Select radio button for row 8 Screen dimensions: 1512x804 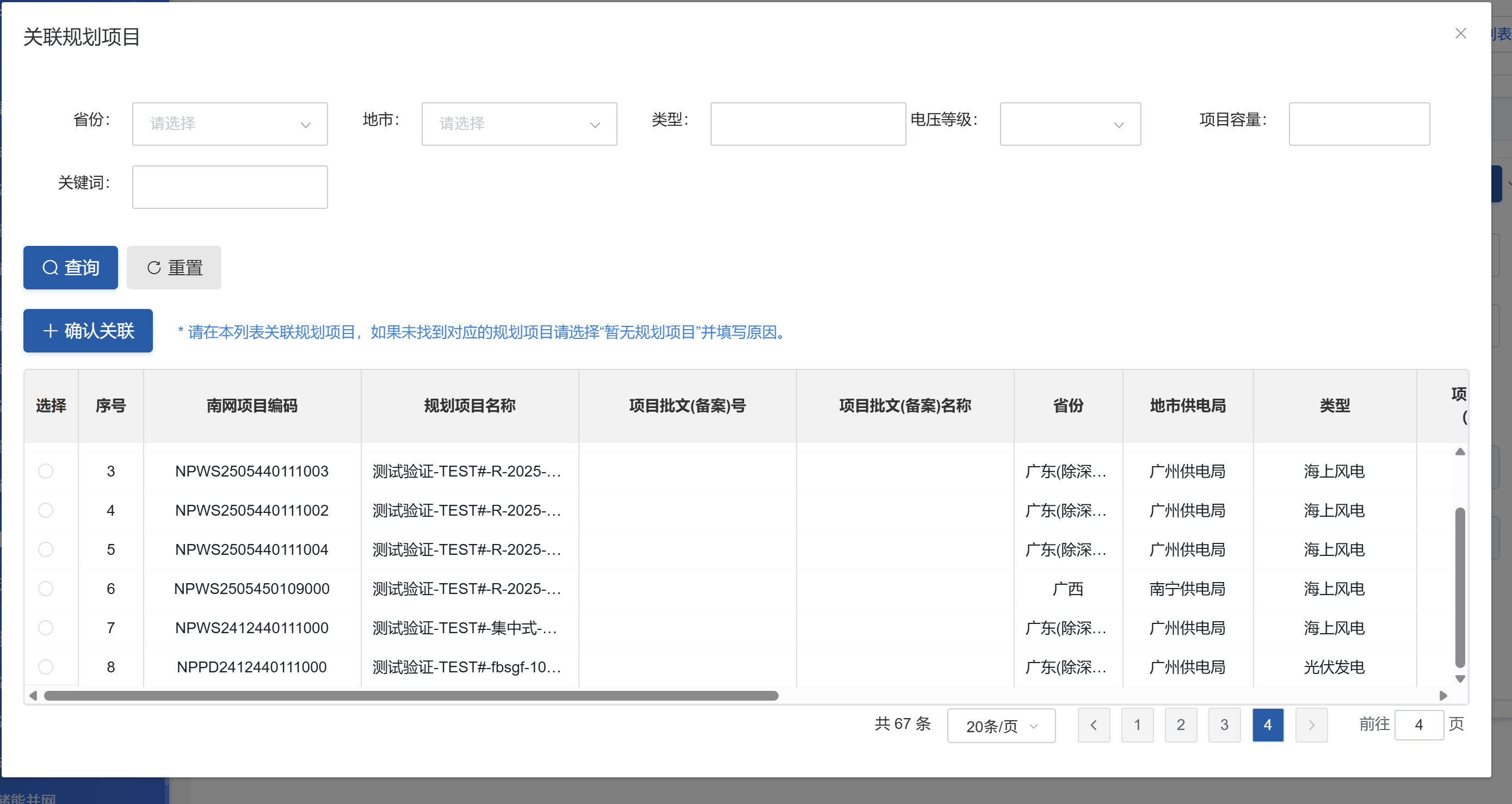(46, 667)
